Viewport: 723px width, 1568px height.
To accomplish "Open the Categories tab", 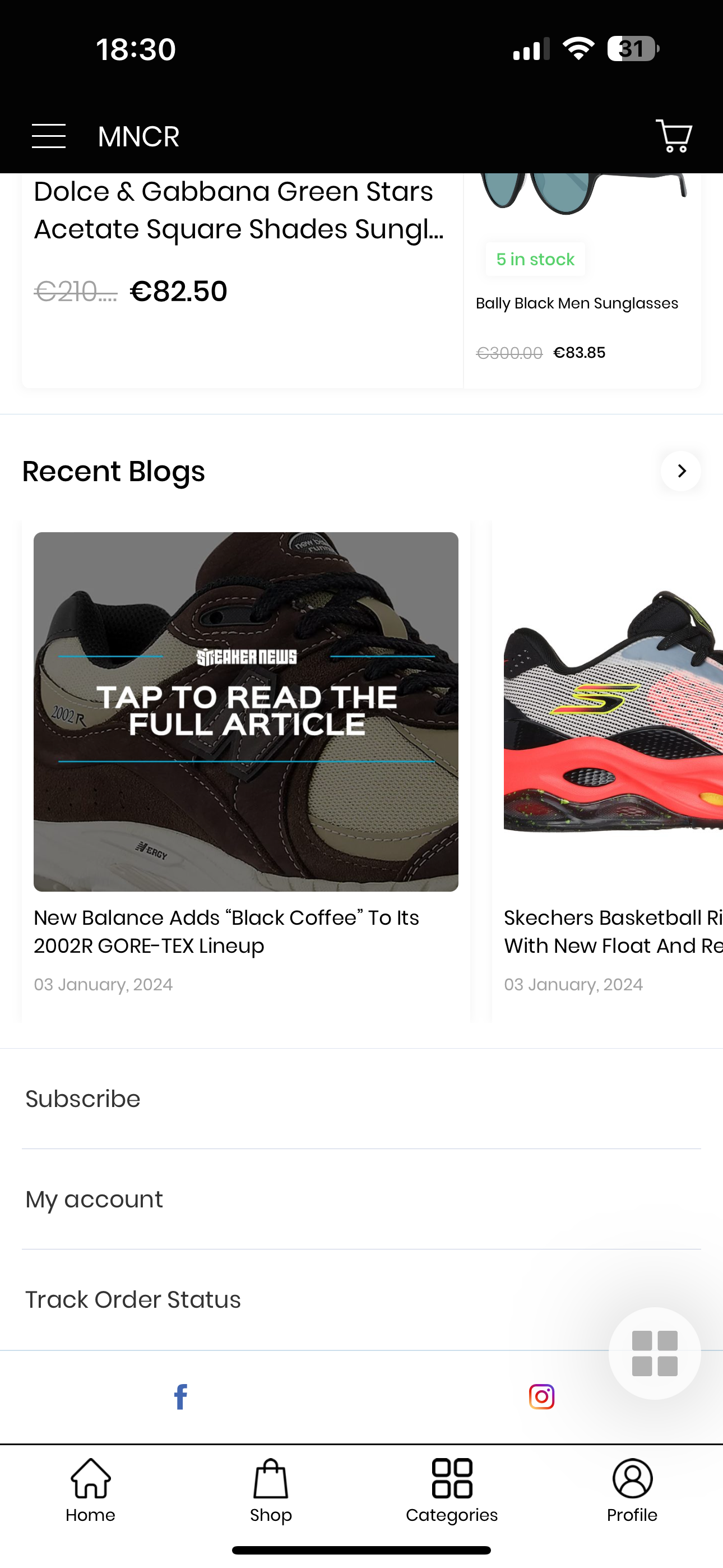I will [x=452, y=1490].
